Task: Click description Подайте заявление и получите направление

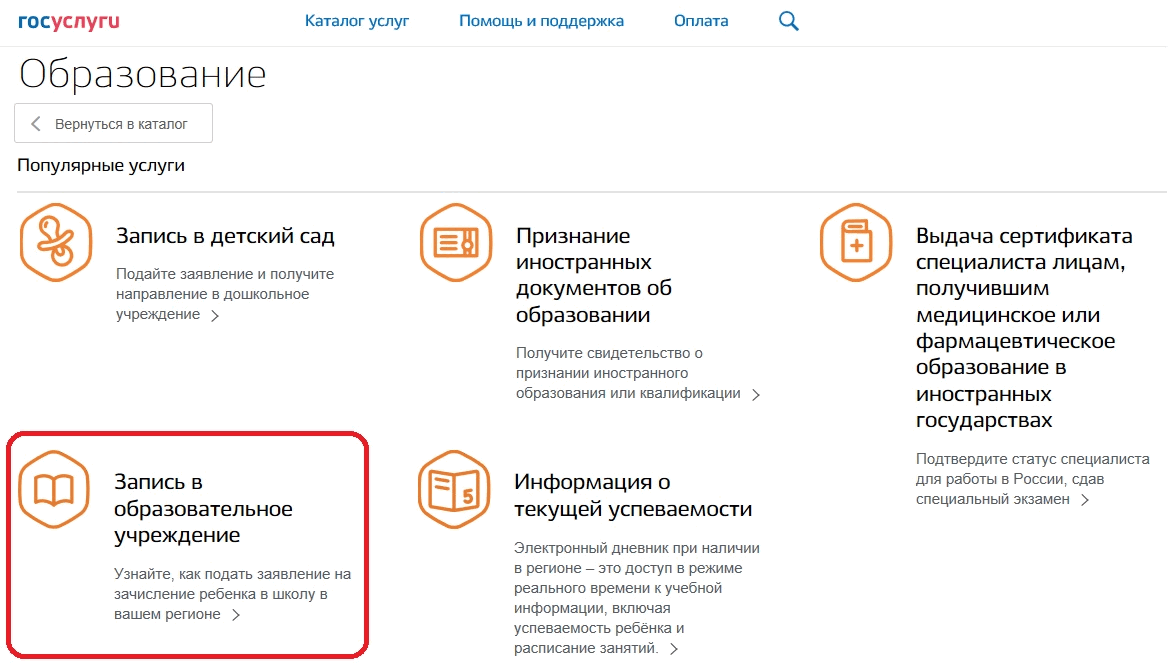Action: (x=225, y=294)
